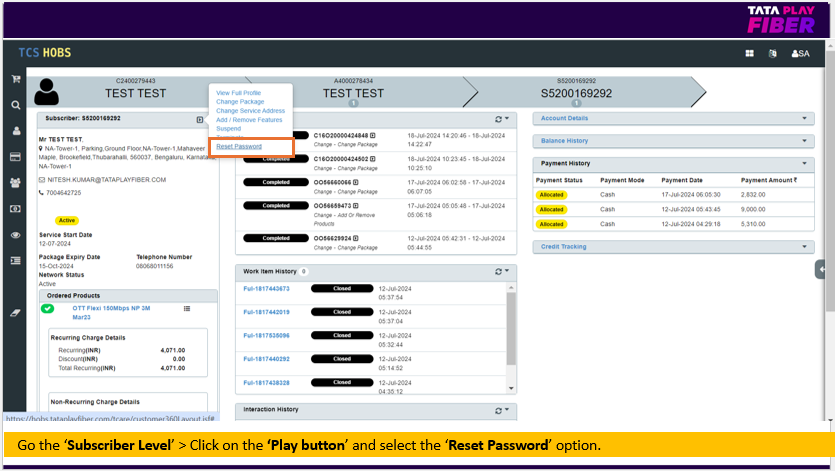835x471 pixels.
Task: Click the customer avatar silhouette icon
Action: pyautogui.click(x=47, y=92)
